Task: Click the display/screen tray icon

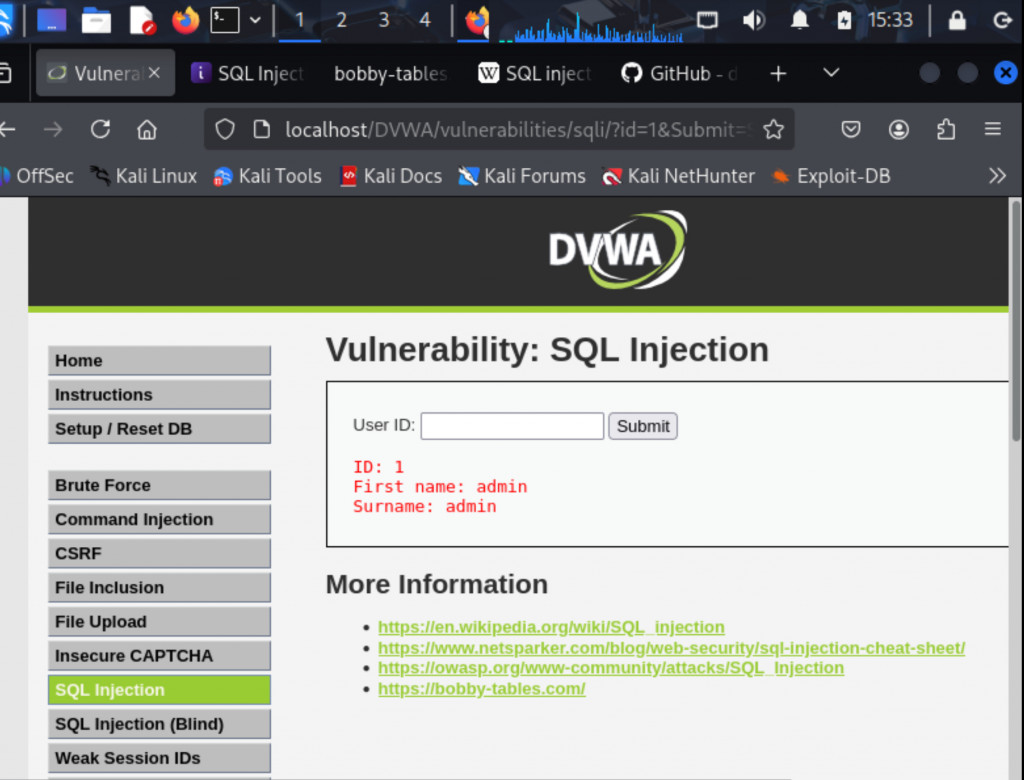Action: coord(707,20)
